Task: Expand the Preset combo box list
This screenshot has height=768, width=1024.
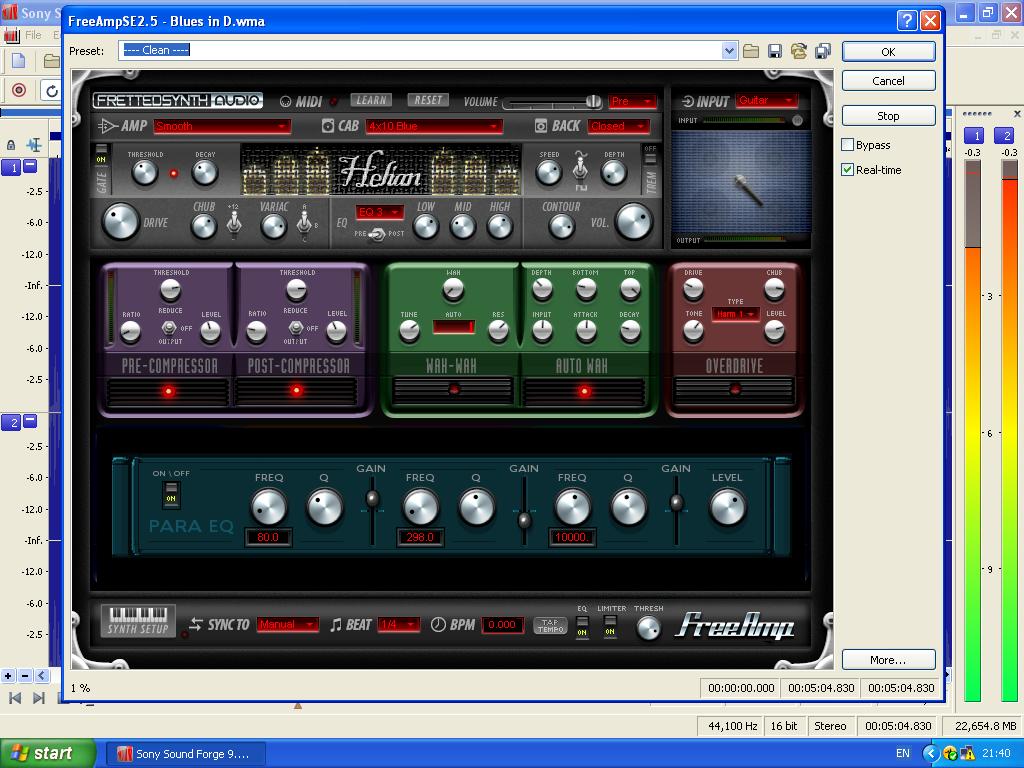Action: pyautogui.click(x=729, y=51)
